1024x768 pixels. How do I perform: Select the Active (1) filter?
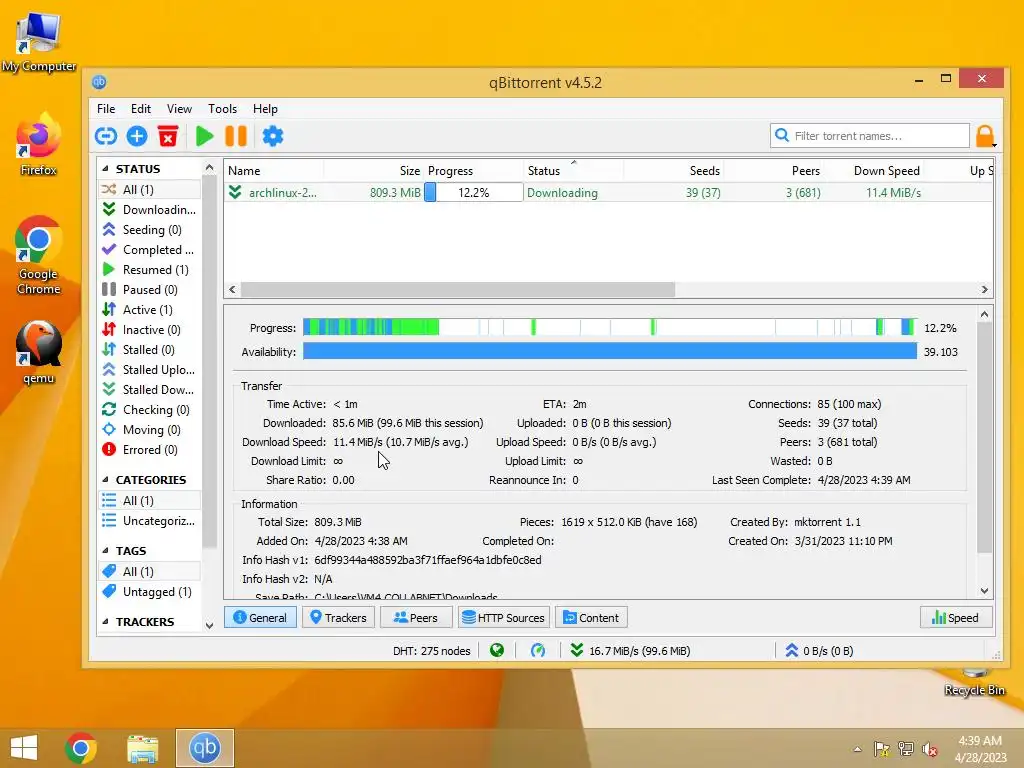(x=150, y=310)
